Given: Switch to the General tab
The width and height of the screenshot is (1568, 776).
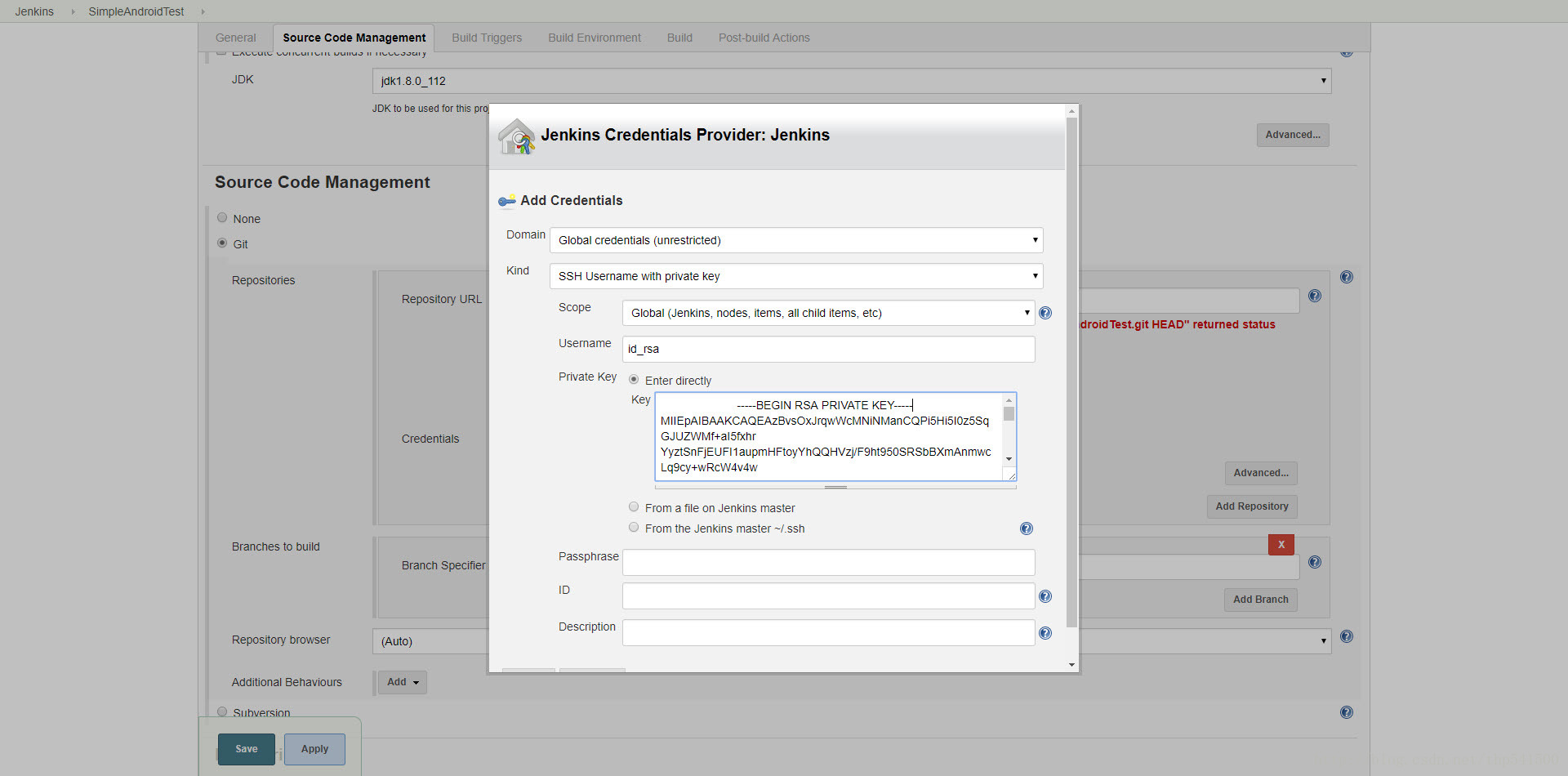Looking at the screenshot, I should click(235, 38).
